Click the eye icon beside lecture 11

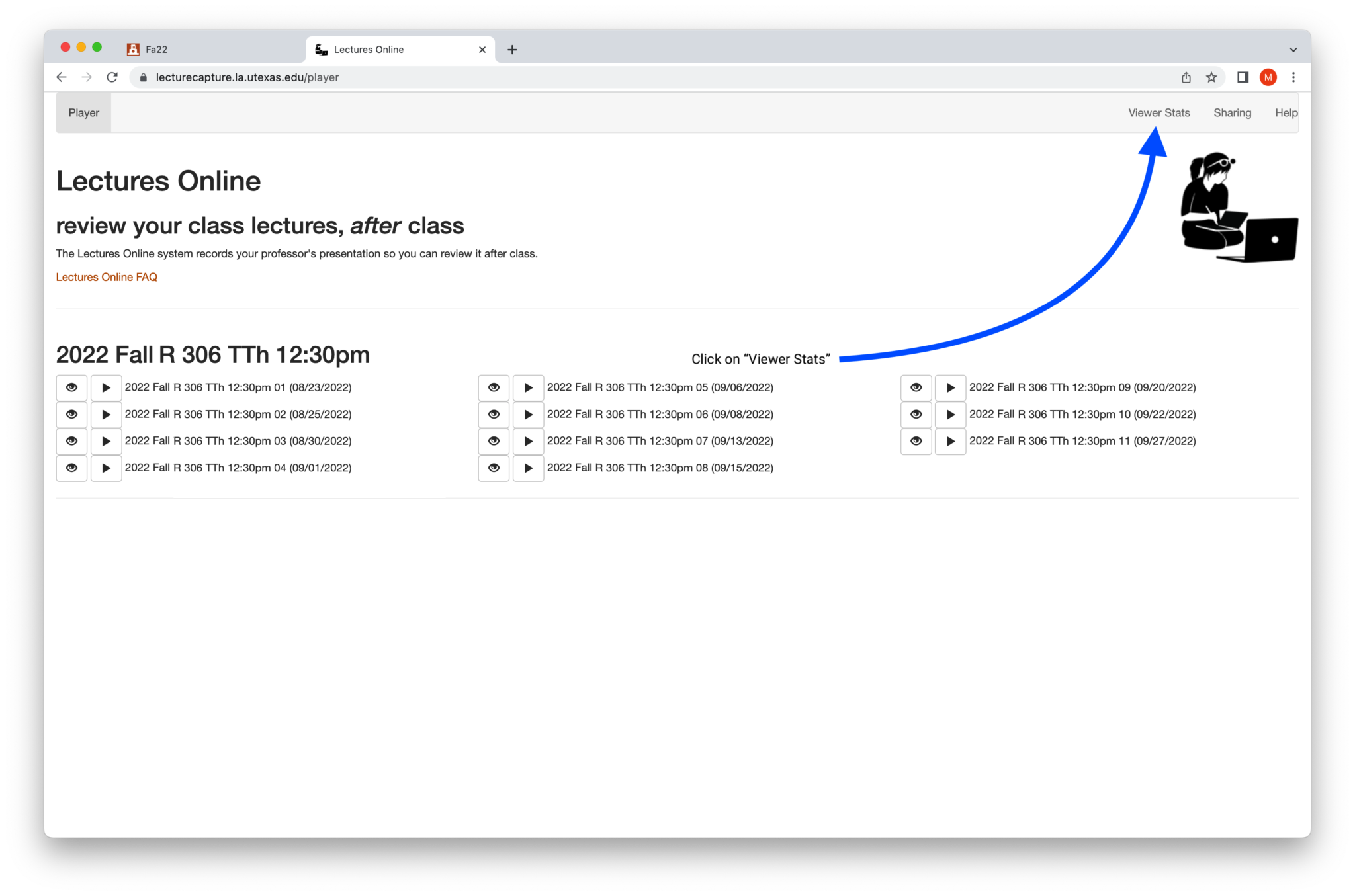click(x=916, y=441)
